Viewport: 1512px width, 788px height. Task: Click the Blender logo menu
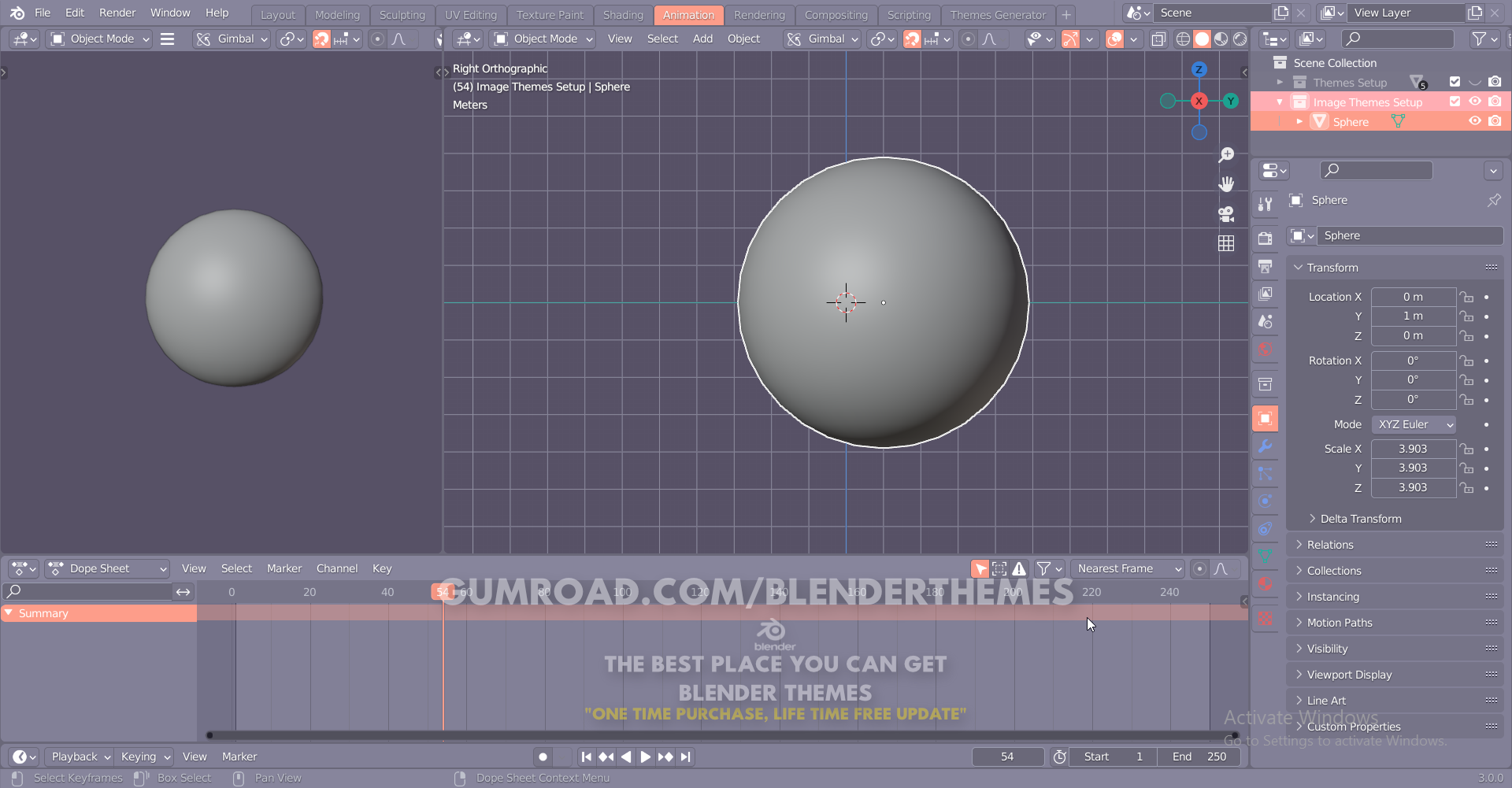tap(17, 13)
